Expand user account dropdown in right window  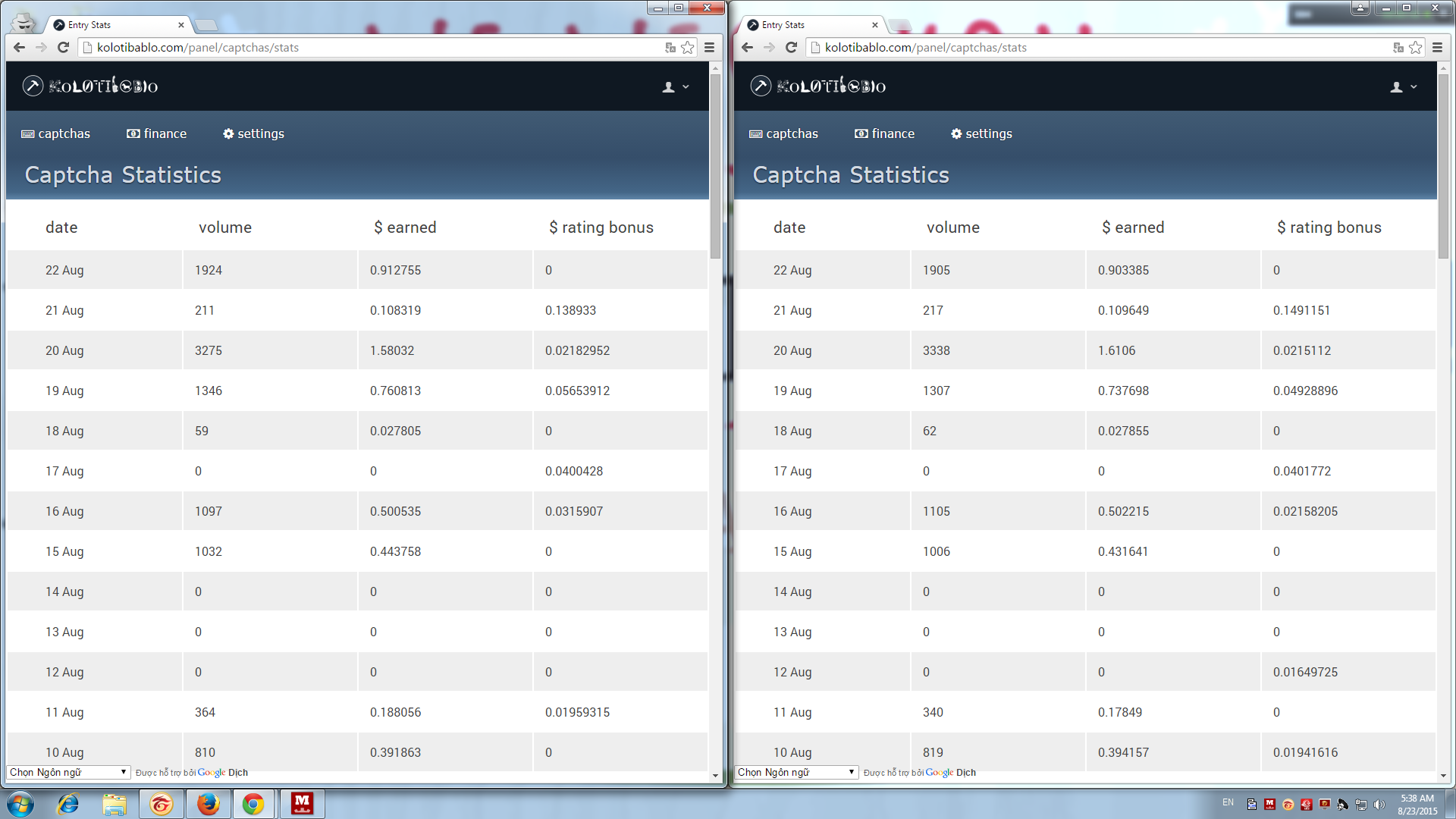coord(1403,86)
